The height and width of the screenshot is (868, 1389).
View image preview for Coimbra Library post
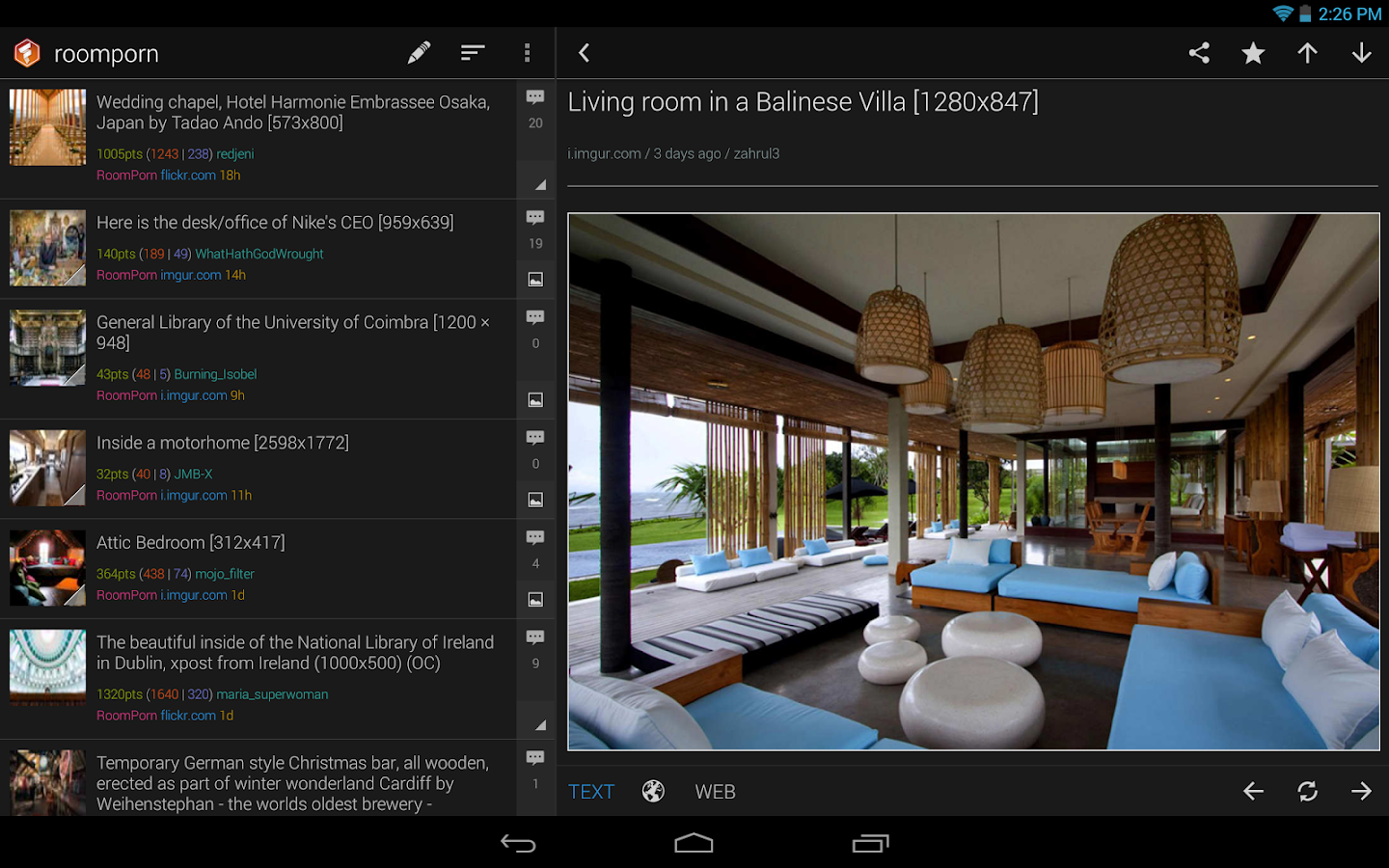[x=535, y=400]
